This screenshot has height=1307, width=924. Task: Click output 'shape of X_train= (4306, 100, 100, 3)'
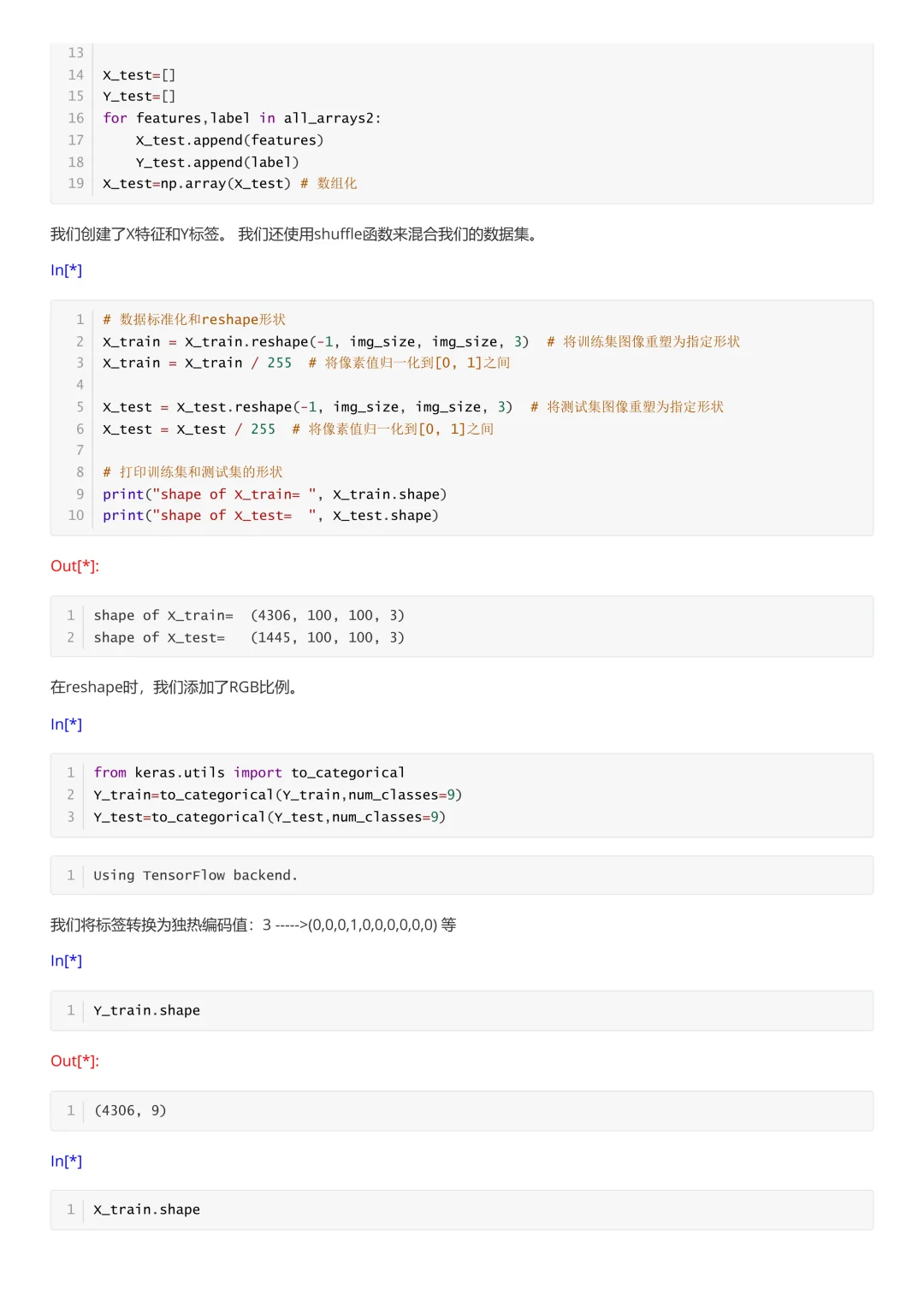coord(249,616)
